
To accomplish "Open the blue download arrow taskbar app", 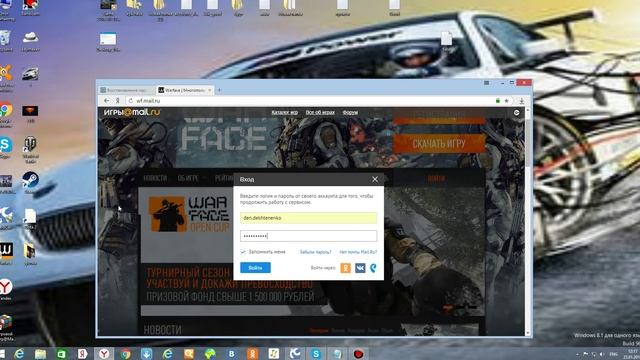I will pyautogui.click(x=147, y=354).
